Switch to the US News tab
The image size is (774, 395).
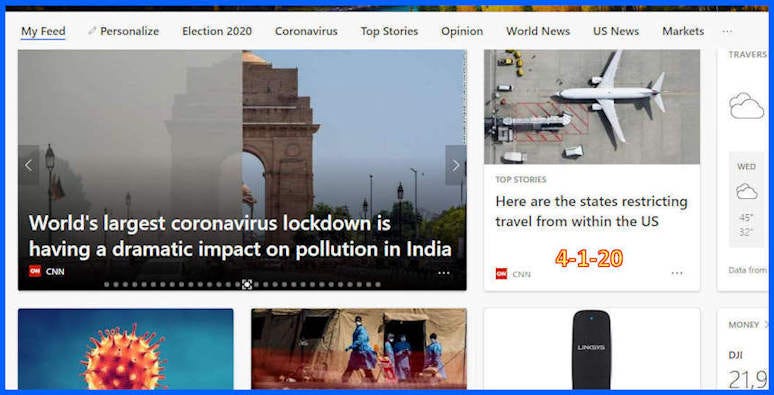click(616, 31)
